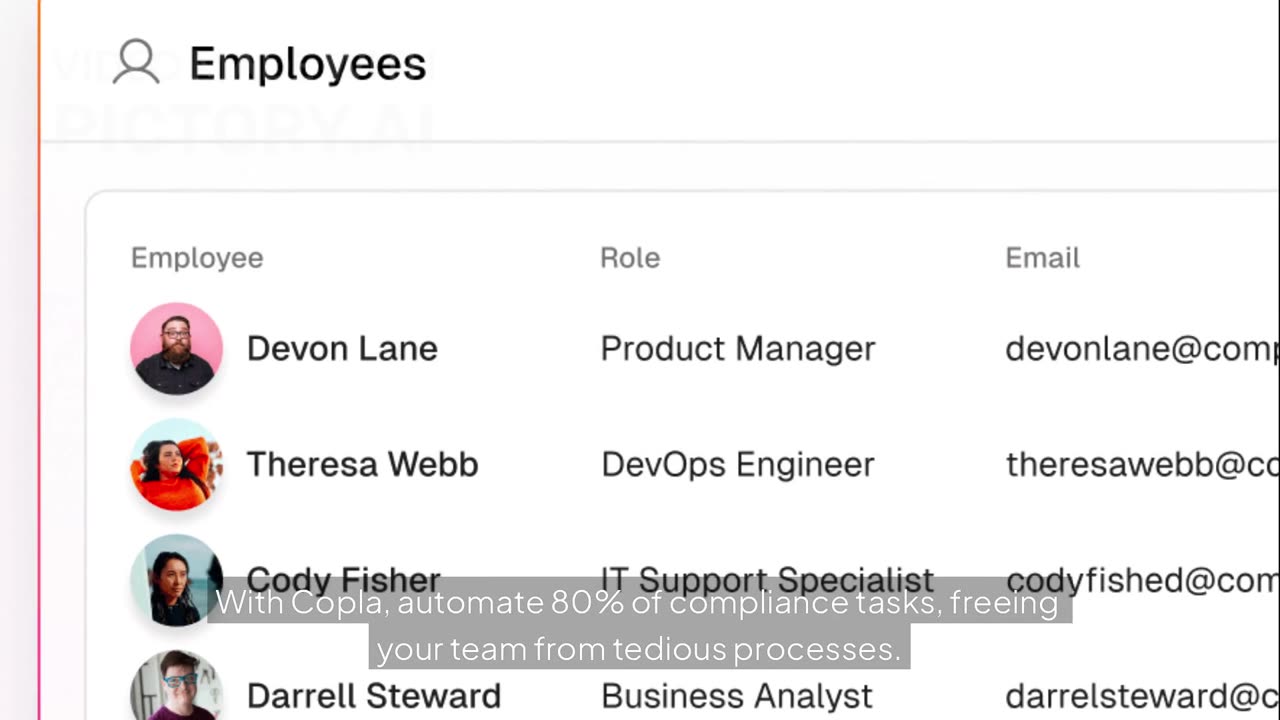This screenshot has width=1280, height=720.
Task: Open the Devon Lane employee name
Action: pos(342,348)
